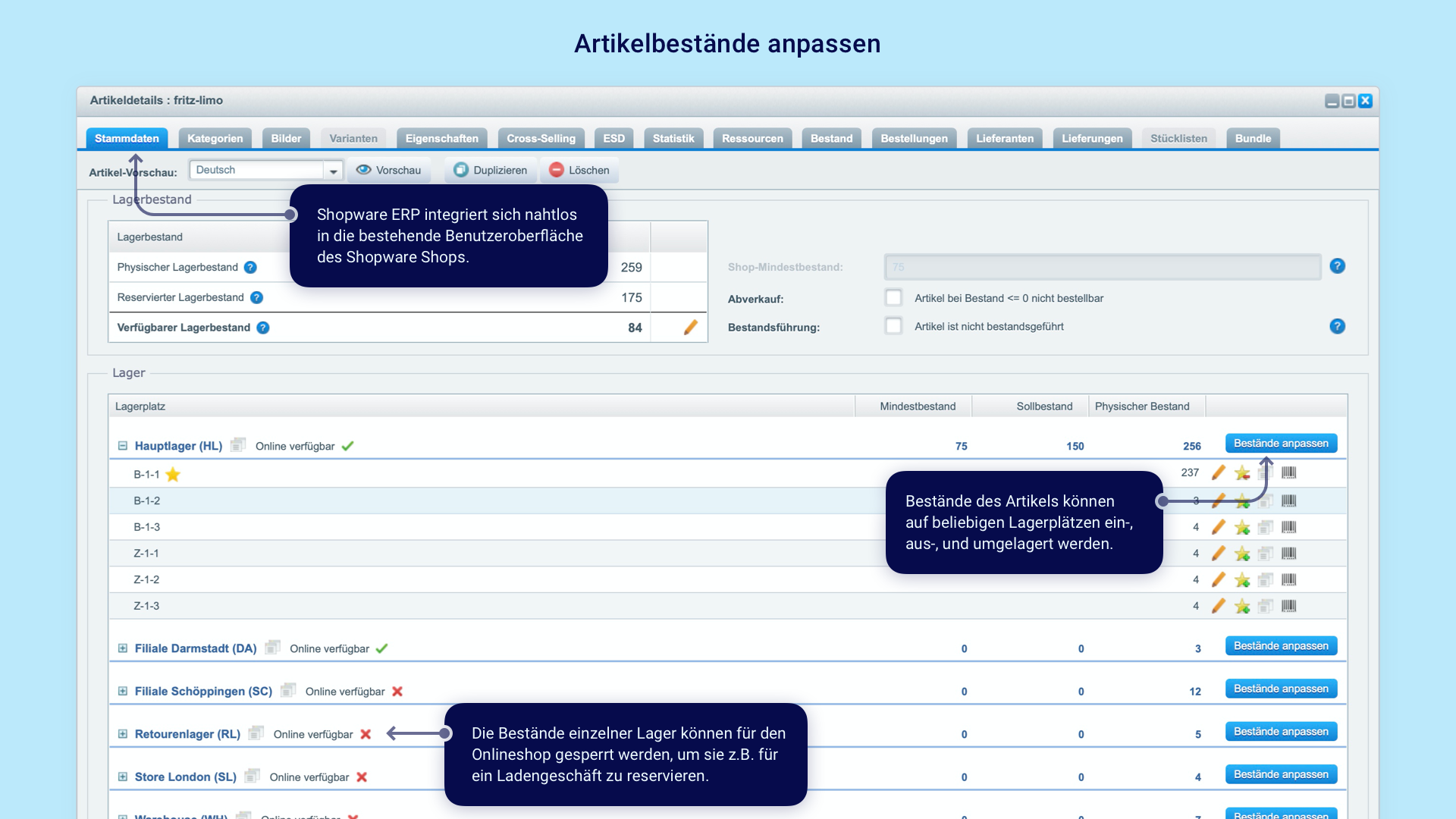1456x819 pixels.
Task: Click Bestände anpassen for Hauptlager (HL)
Action: [x=1281, y=444]
